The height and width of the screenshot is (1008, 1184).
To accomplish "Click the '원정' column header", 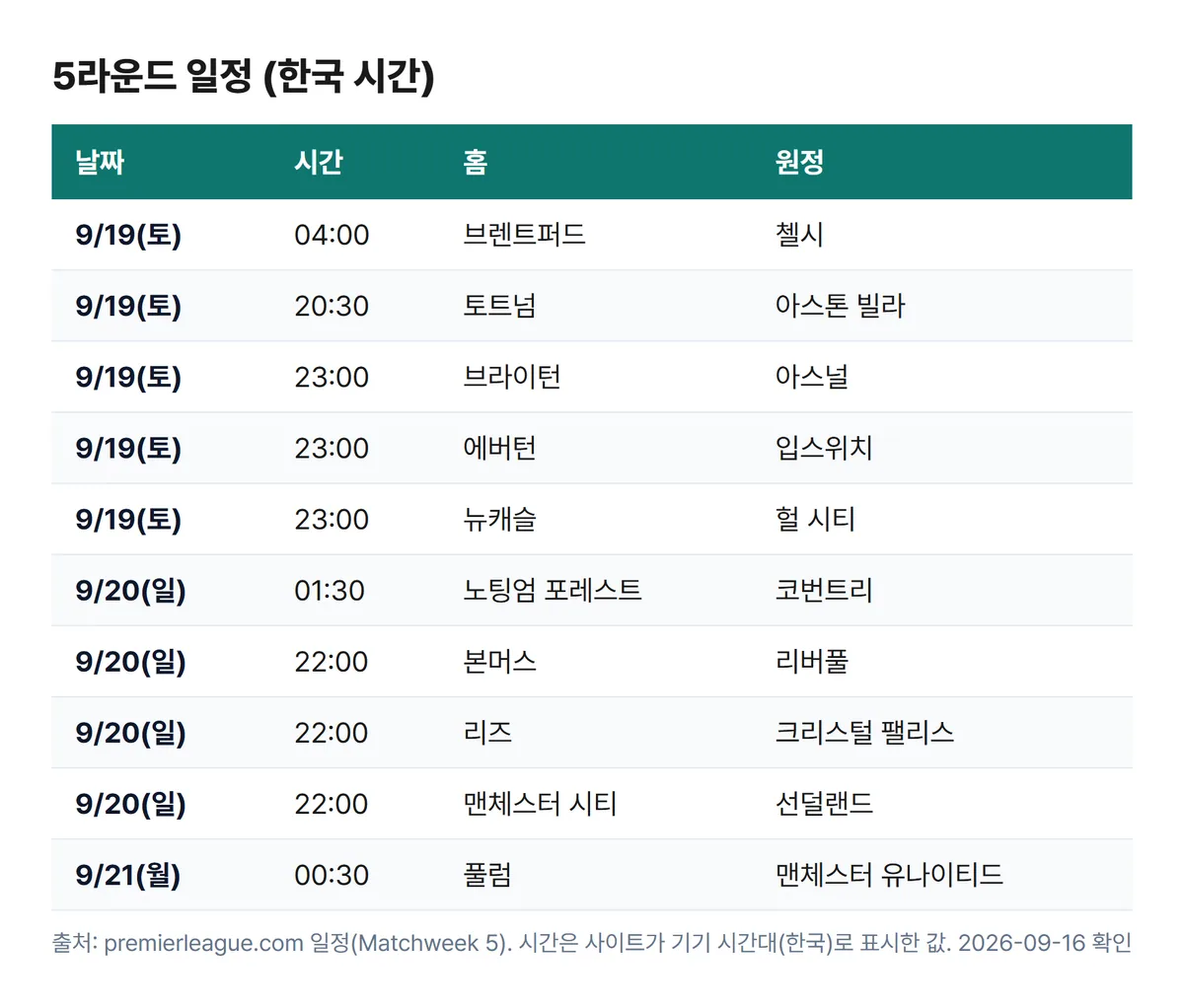I will (799, 162).
